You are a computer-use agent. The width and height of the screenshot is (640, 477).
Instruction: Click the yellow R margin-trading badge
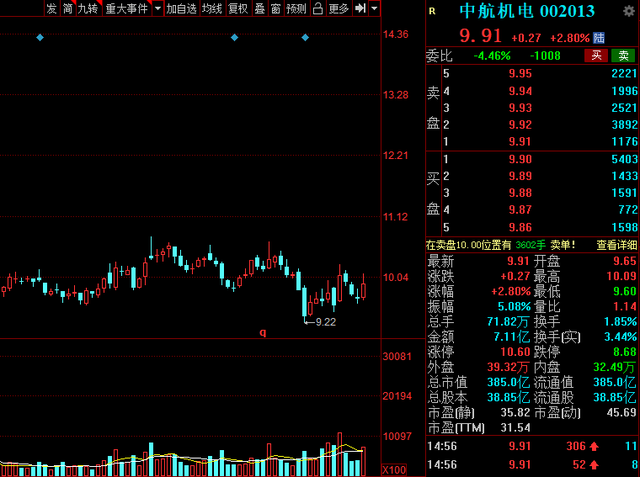pos(432,11)
